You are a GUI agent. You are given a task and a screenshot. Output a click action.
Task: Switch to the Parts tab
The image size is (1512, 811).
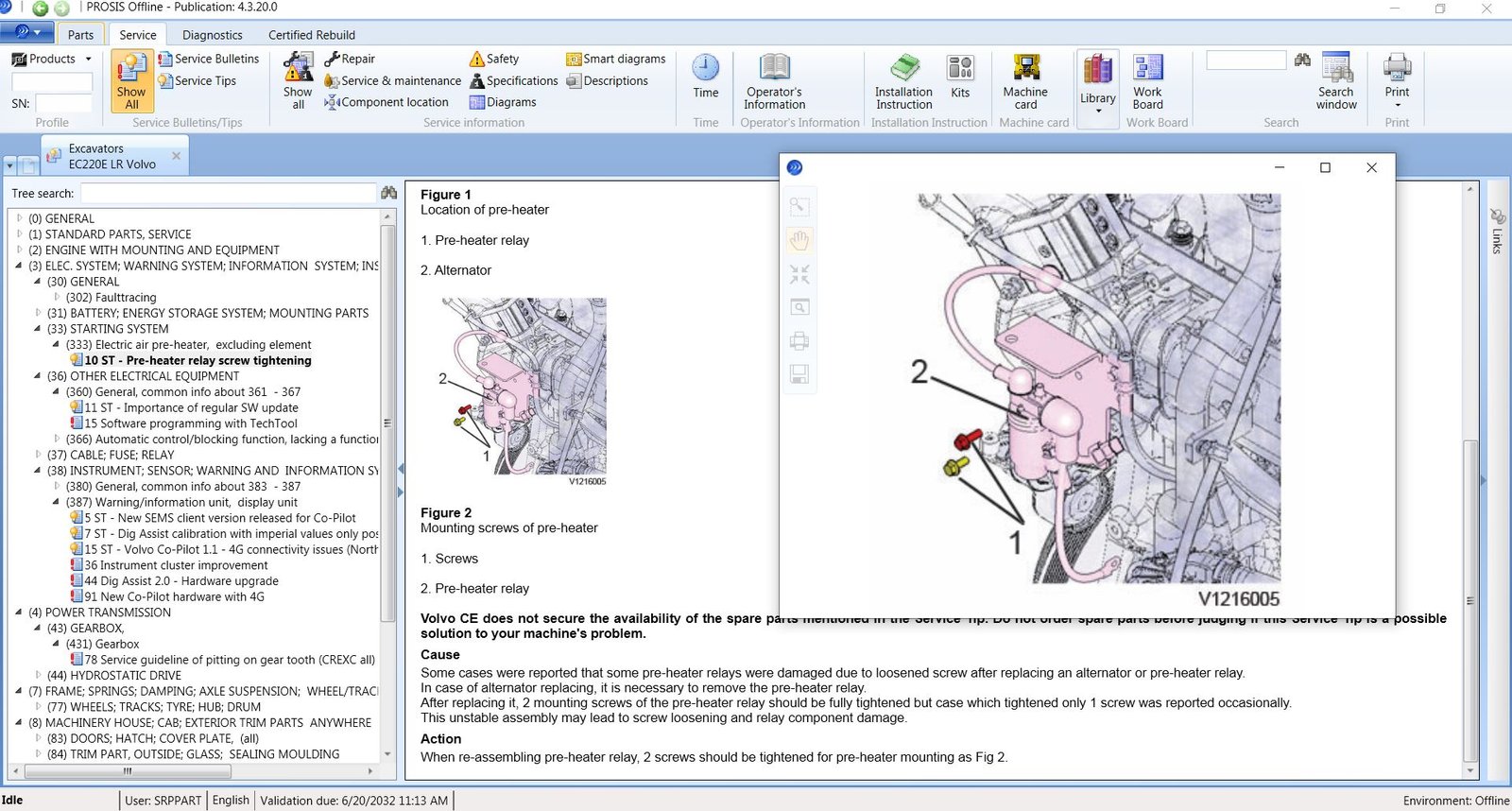pyautogui.click(x=80, y=35)
